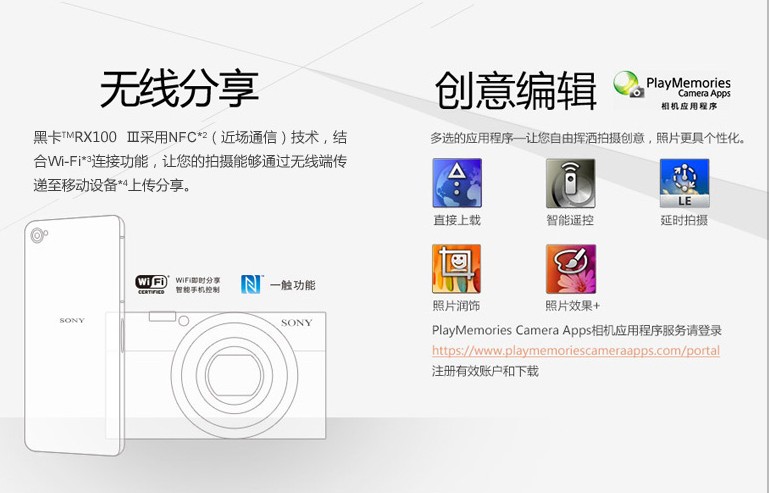Open the 照片效果+ picture effect icon
Viewport: 769px width, 493px height.
pyautogui.click(x=570, y=269)
